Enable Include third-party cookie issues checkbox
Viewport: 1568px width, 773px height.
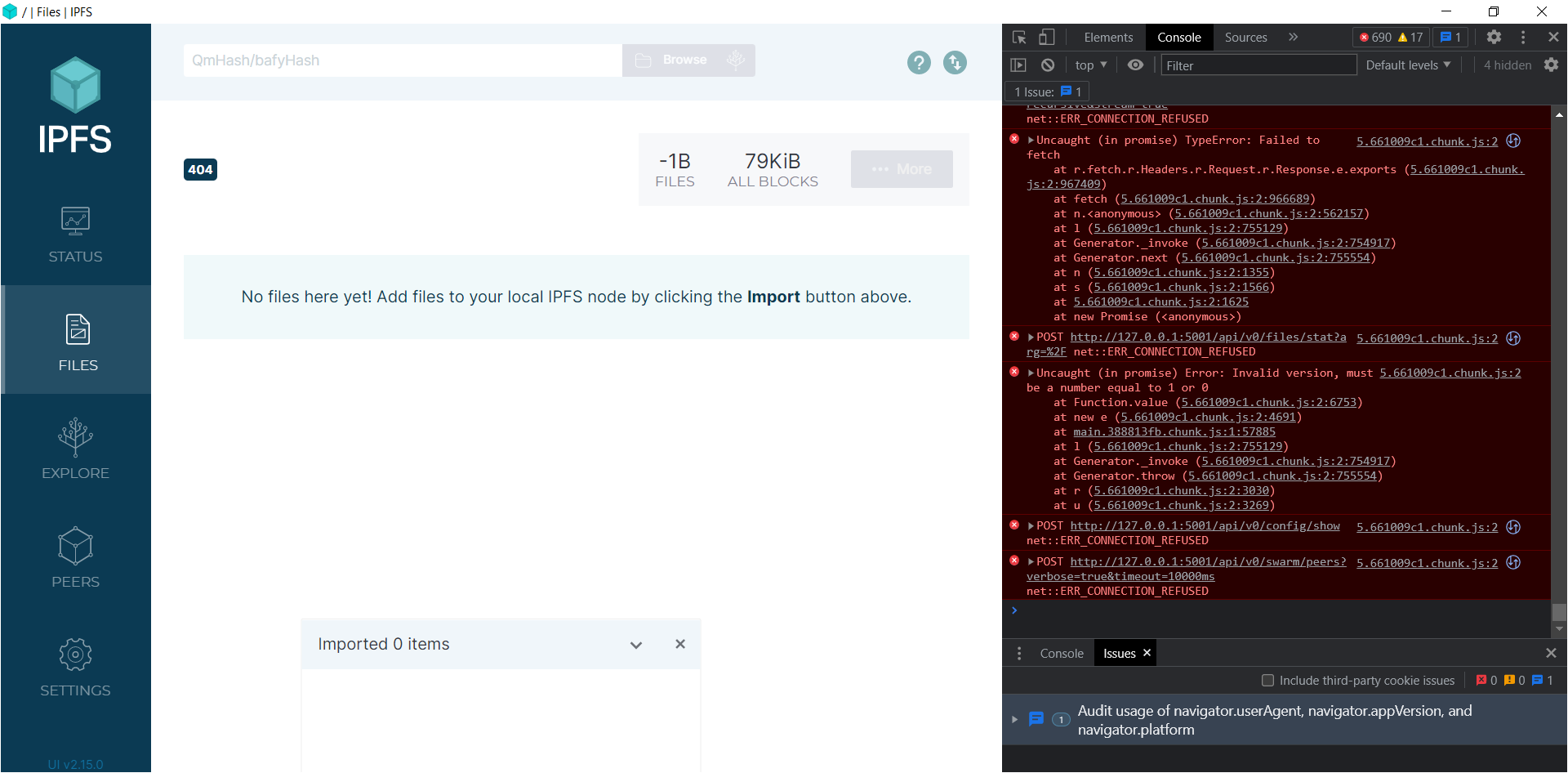pos(1268,680)
